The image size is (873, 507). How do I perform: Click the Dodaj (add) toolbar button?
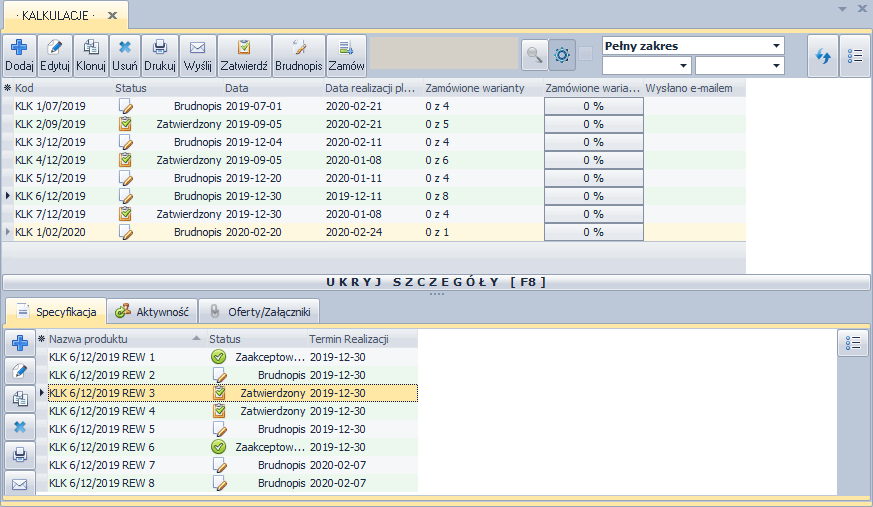(19, 56)
